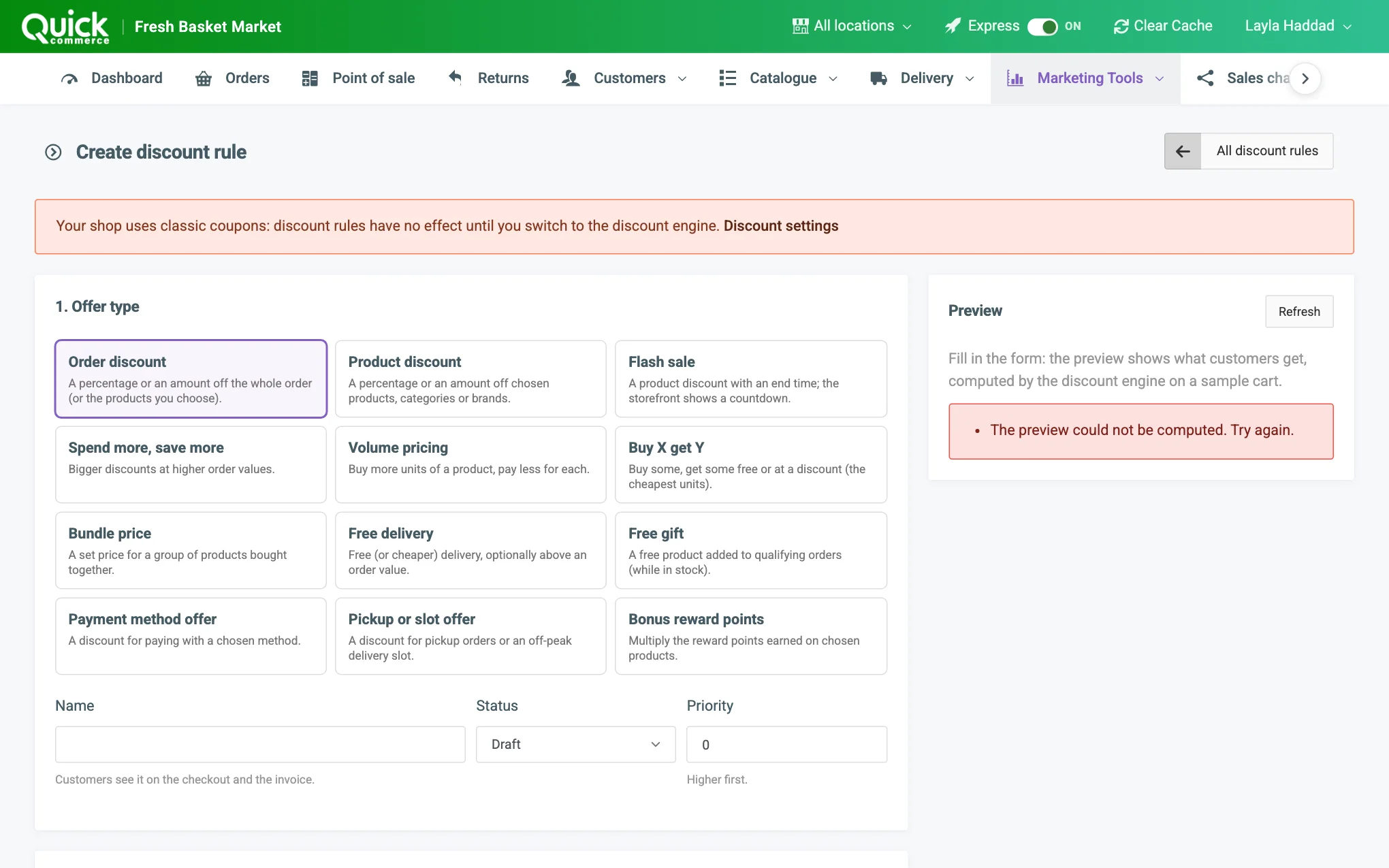Click the Returns arrow icon
The height and width of the screenshot is (868, 1389).
pos(455,78)
